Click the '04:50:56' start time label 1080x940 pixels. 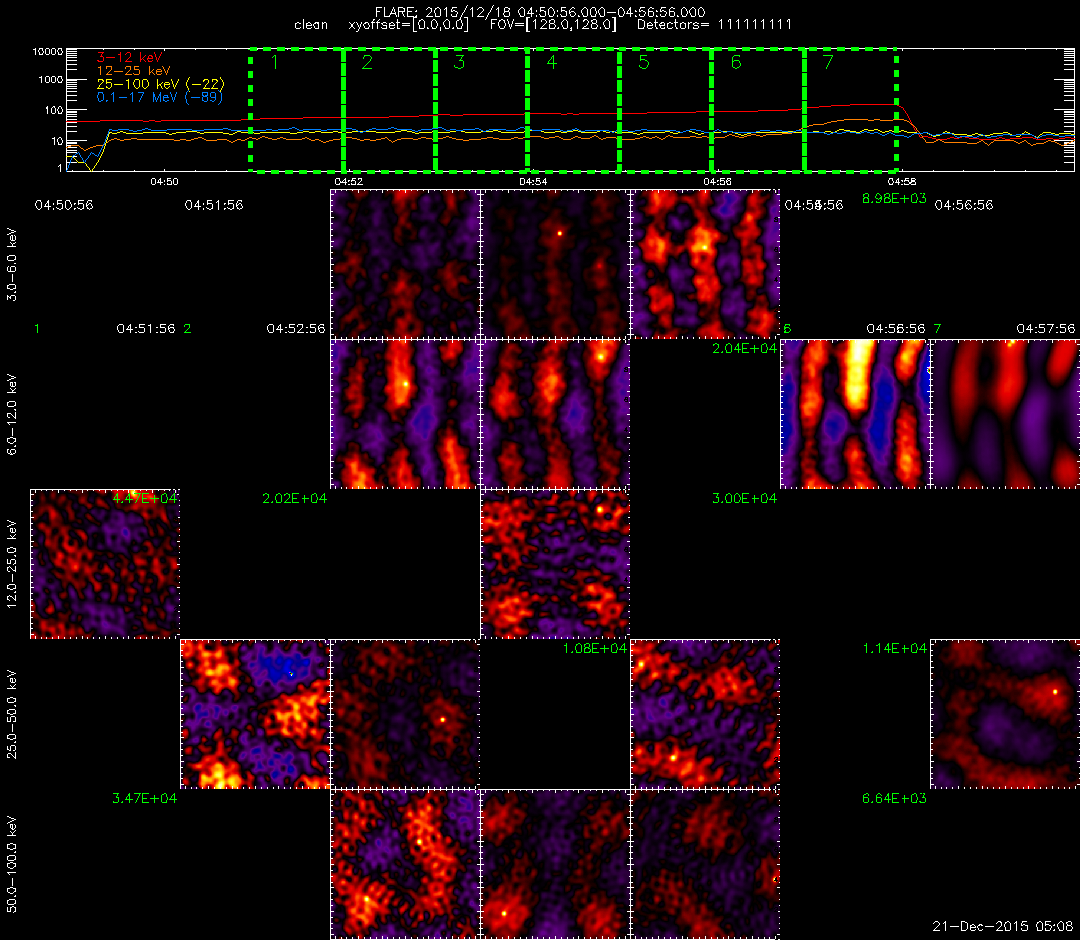63,205
